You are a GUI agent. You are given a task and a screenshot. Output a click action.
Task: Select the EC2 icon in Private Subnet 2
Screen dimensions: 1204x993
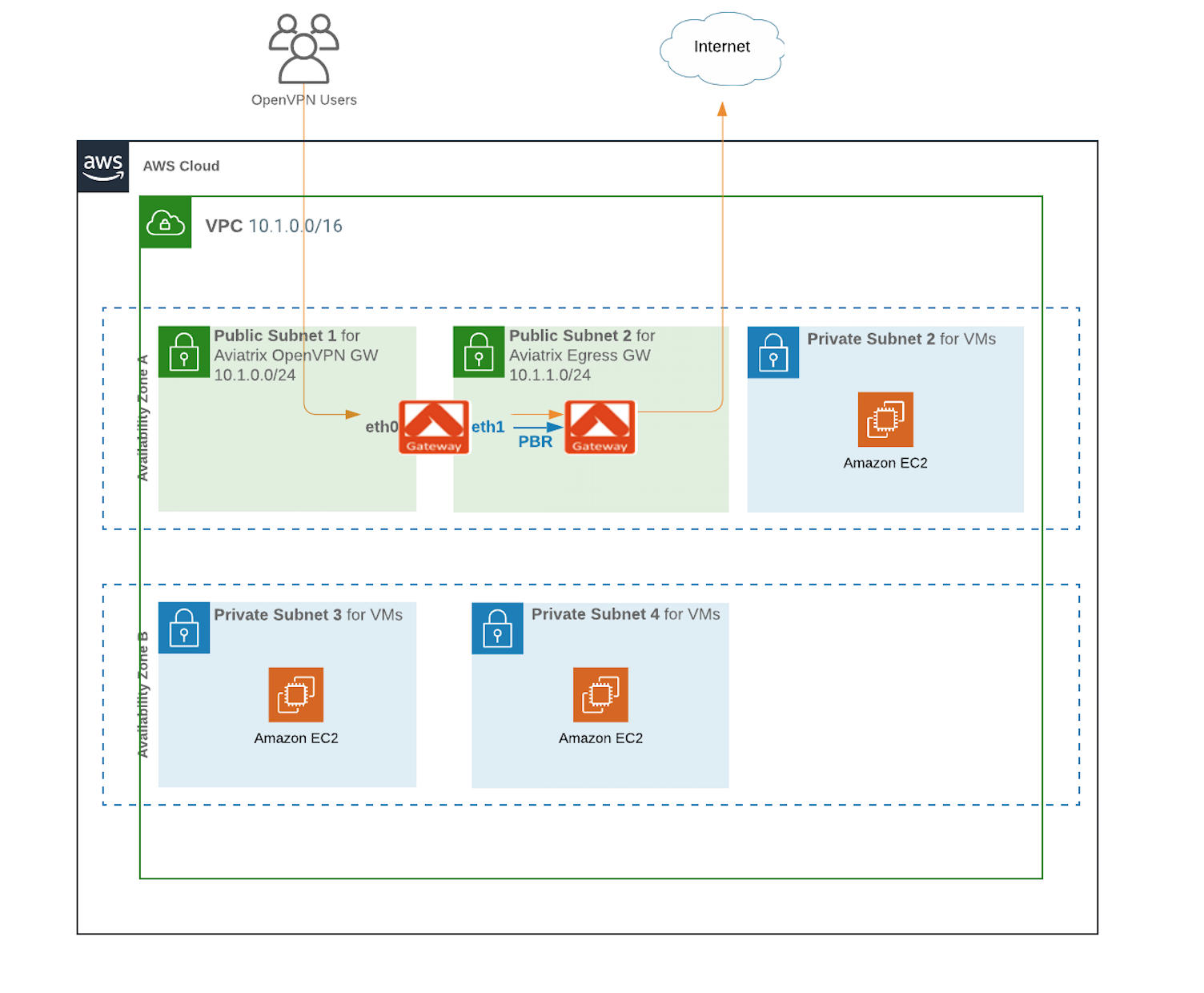click(x=885, y=420)
